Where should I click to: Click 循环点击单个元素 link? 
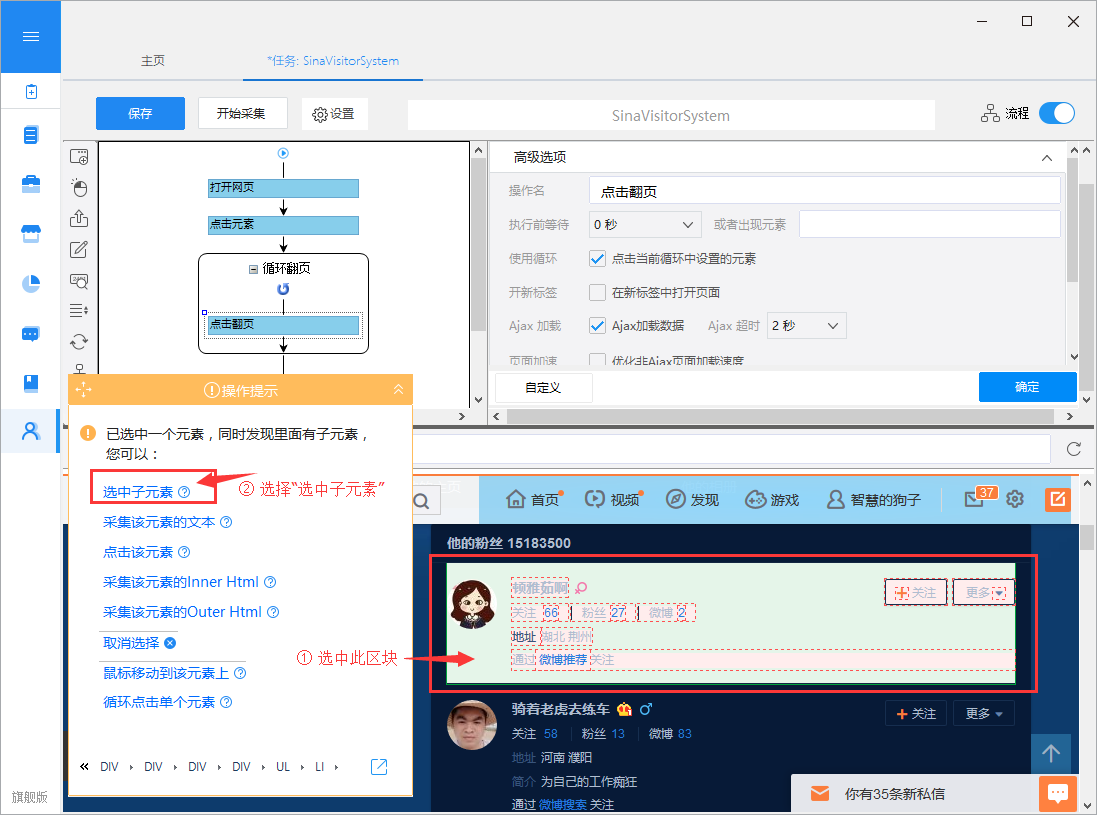pos(159,702)
